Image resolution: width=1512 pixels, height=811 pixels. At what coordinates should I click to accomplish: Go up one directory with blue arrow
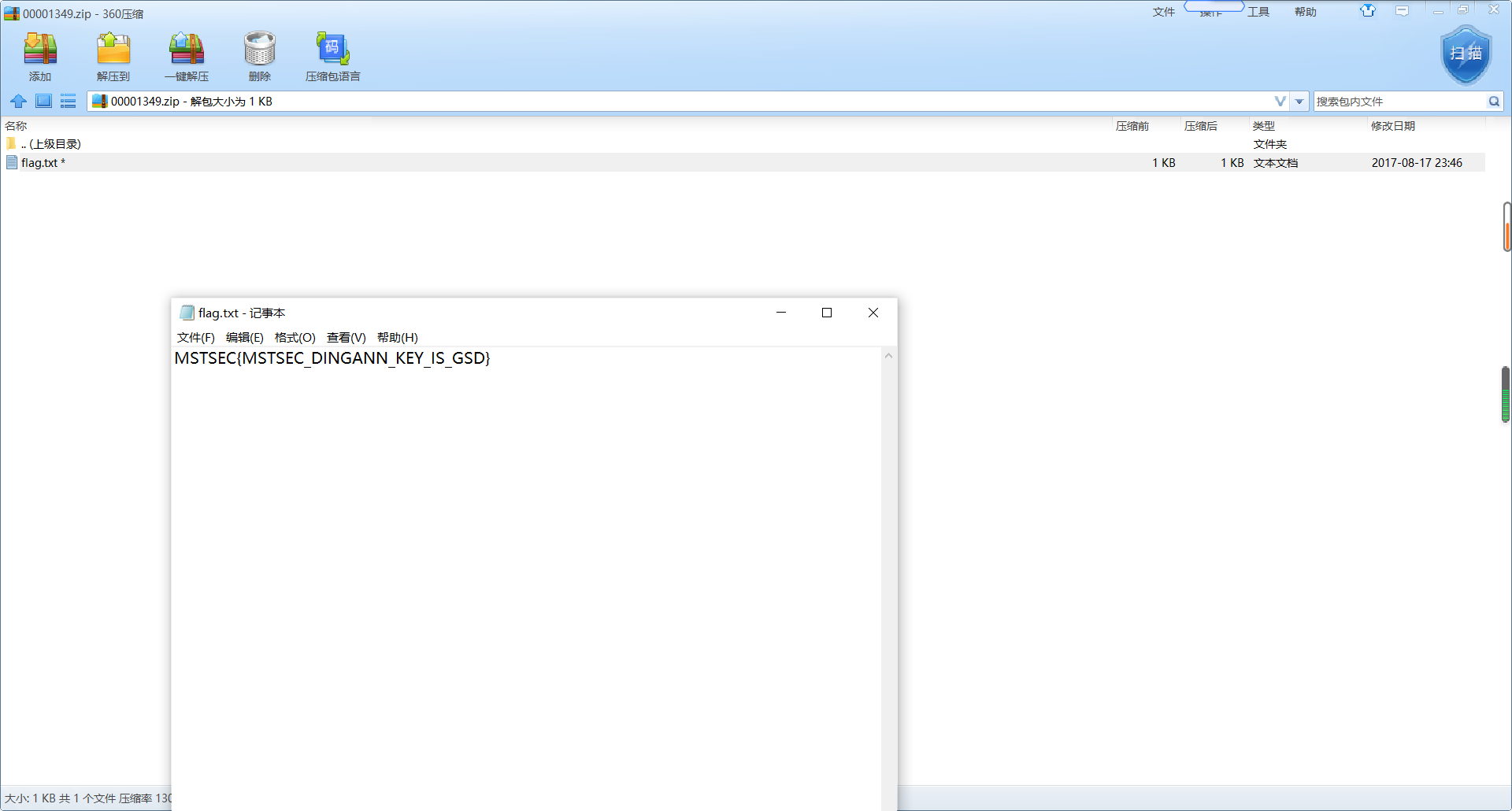pyautogui.click(x=19, y=102)
